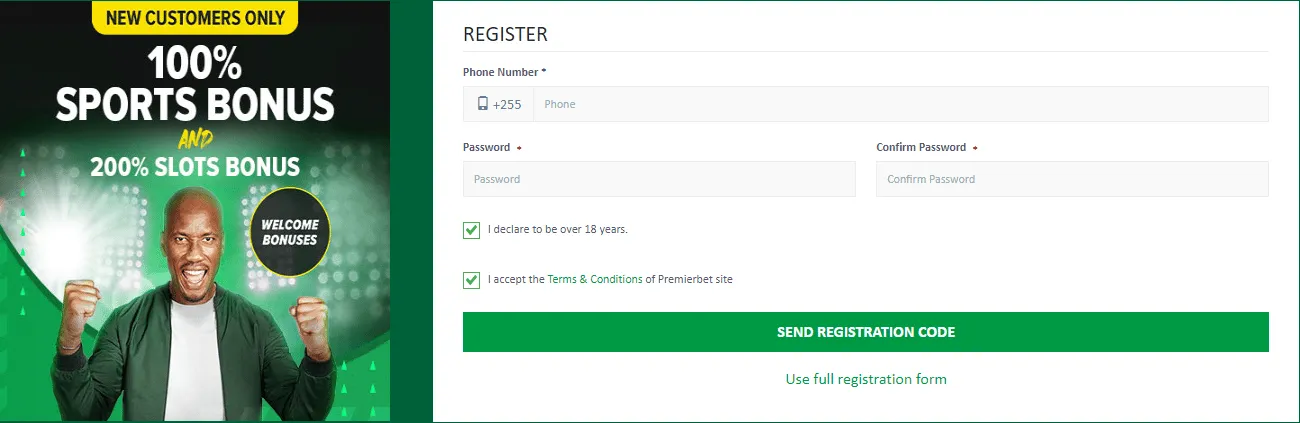Click the mobile phone icon beside +255
Screen dimensions: 1300x423
(x=483, y=104)
